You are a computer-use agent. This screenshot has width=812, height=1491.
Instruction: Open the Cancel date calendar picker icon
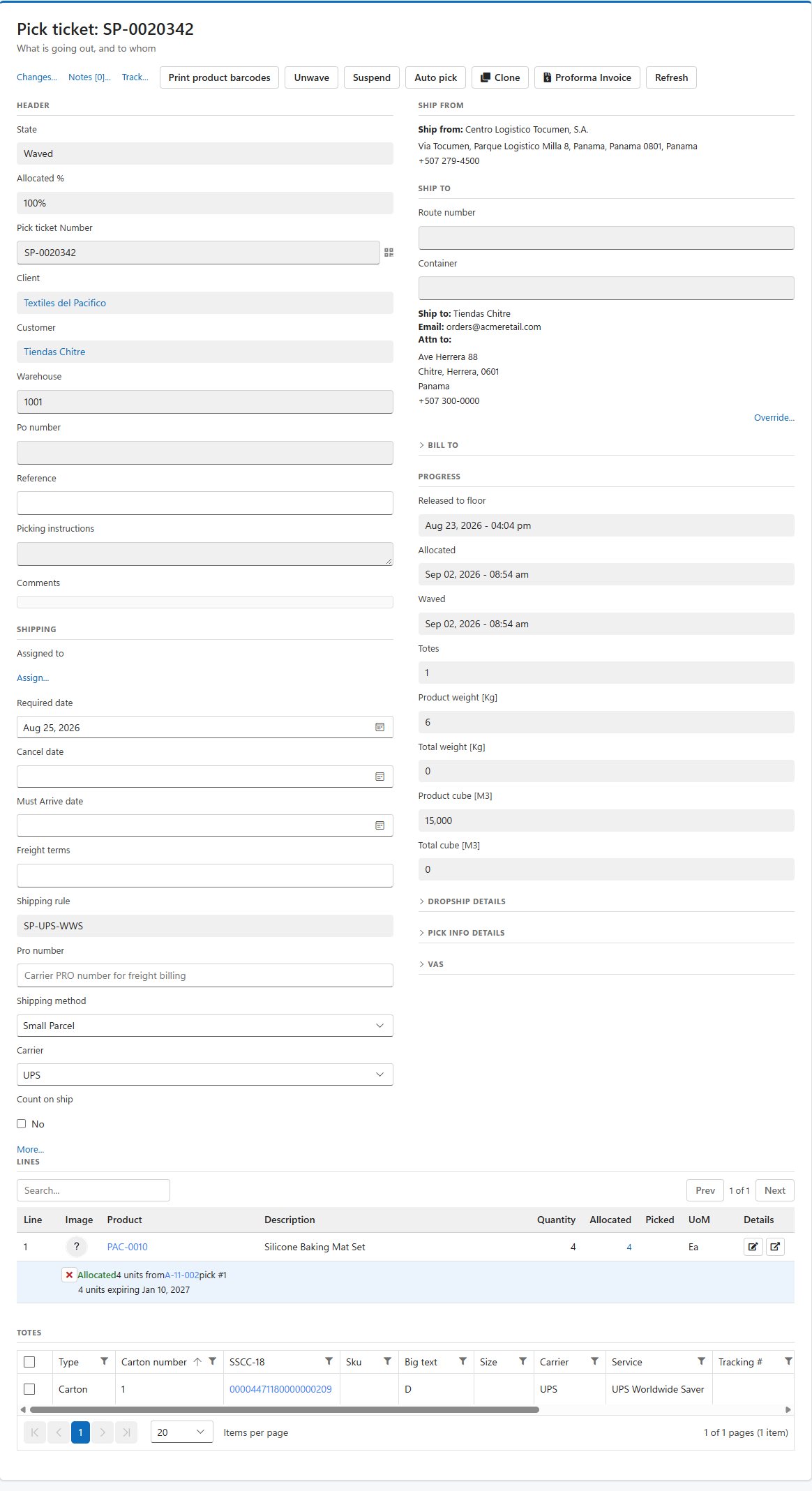click(379, 777)
